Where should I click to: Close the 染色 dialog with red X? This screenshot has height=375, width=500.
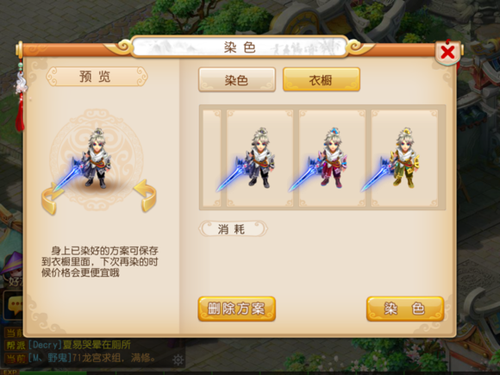447,52
